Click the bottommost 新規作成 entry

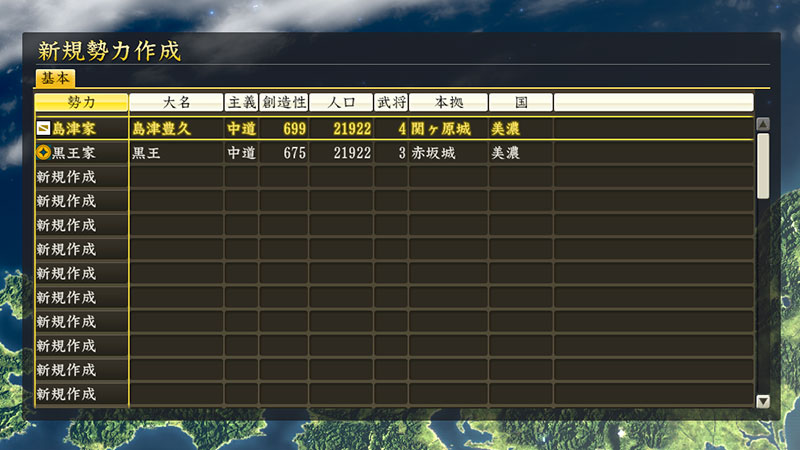[x=66, y=394]
